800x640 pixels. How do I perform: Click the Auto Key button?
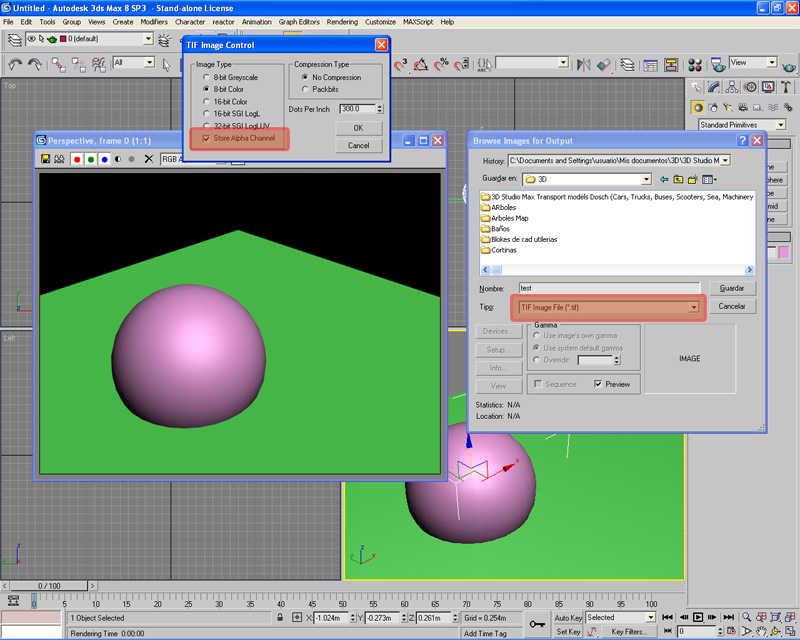[568, 618]
